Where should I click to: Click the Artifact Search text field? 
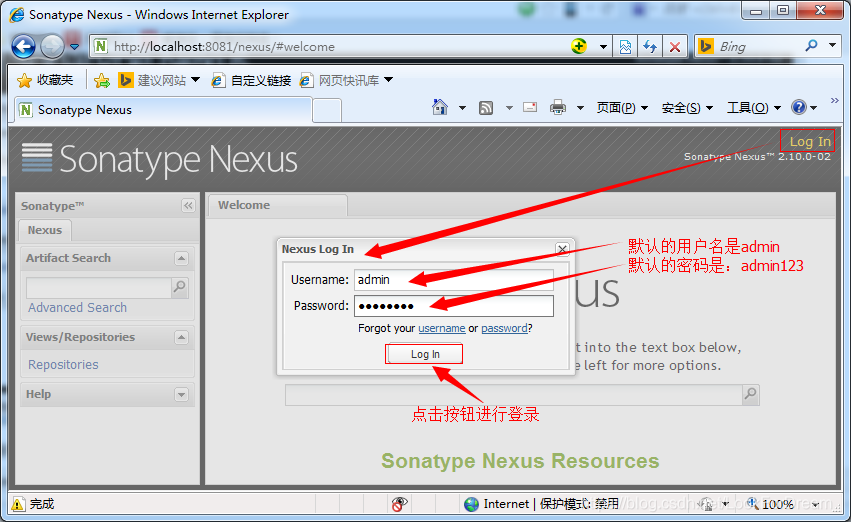click(99, 287)
